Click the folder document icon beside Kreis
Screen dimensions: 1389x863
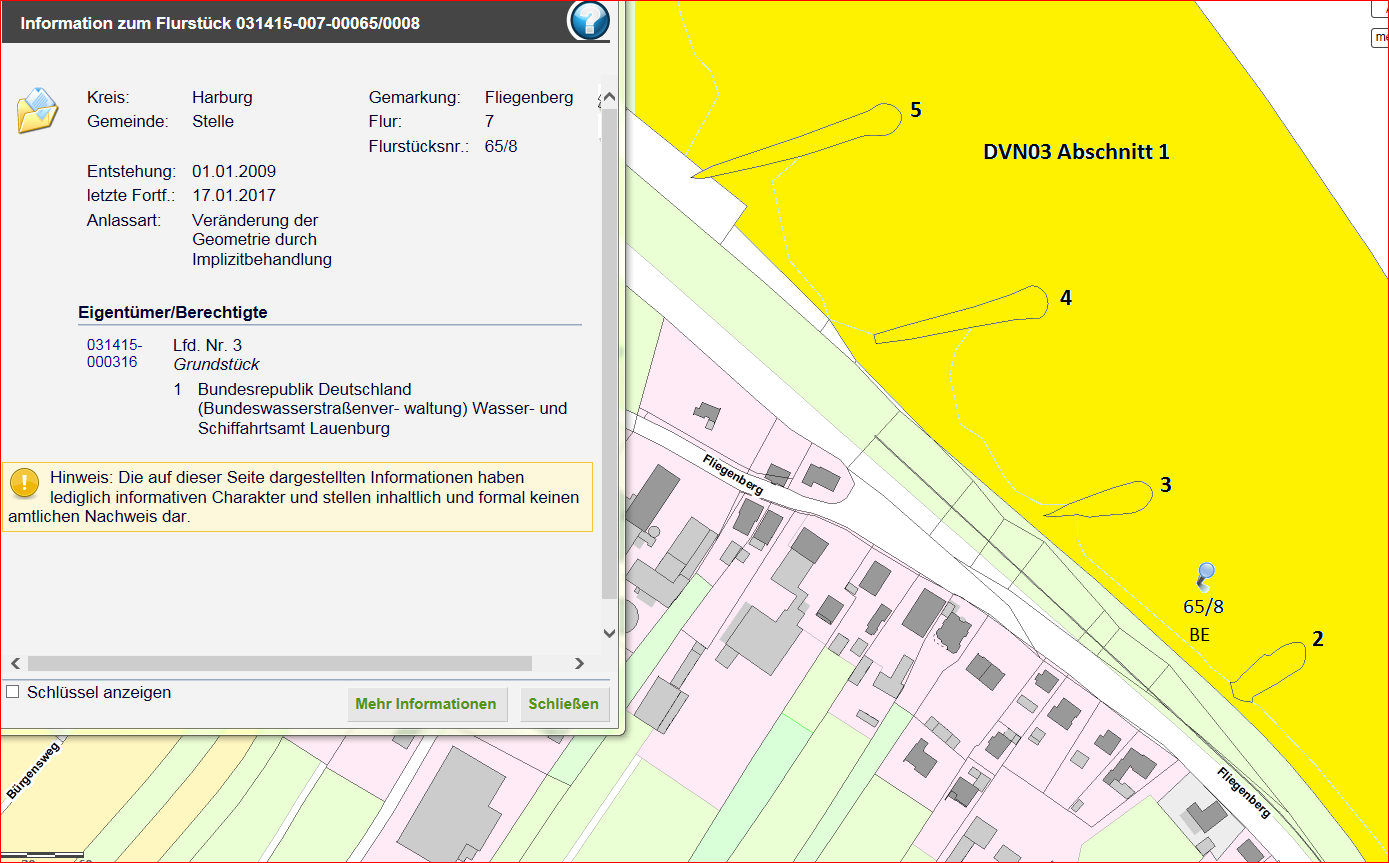38,111
